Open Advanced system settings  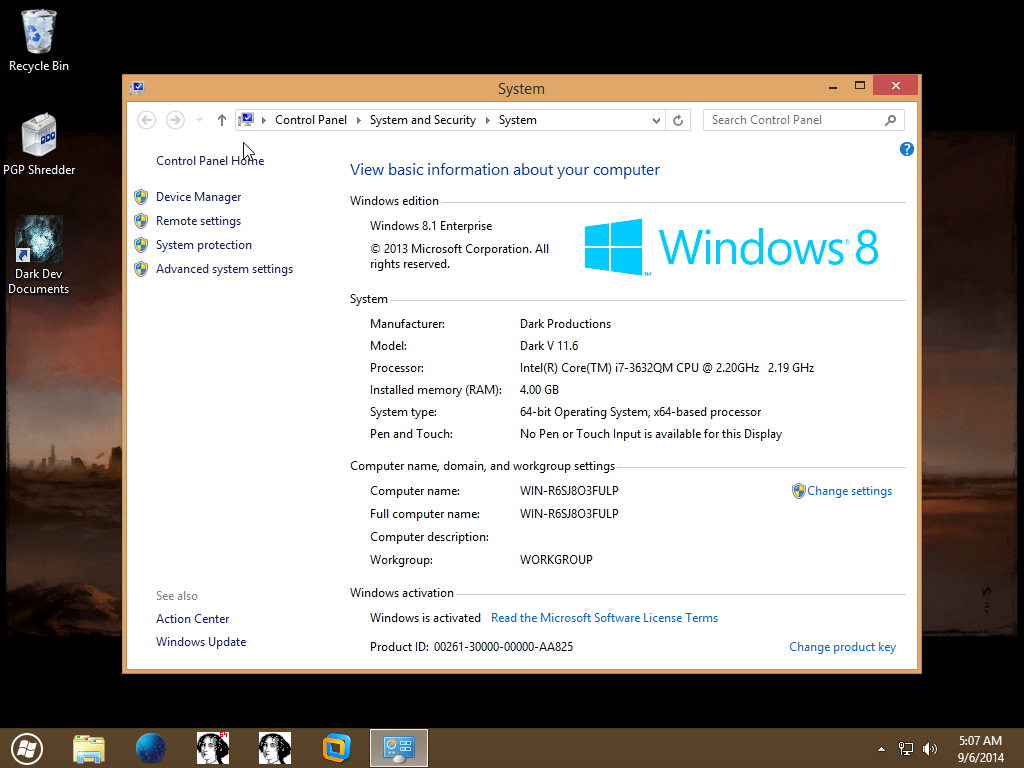pos(224,269)
